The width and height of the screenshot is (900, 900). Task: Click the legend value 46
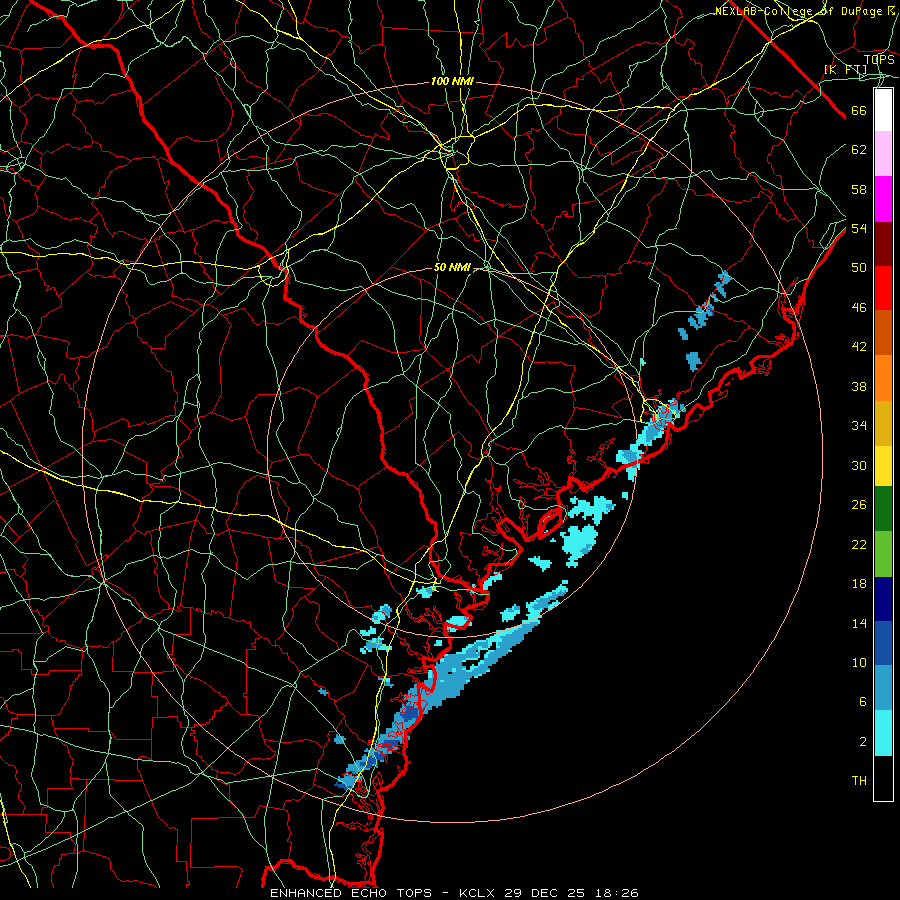tap(859, 308)
